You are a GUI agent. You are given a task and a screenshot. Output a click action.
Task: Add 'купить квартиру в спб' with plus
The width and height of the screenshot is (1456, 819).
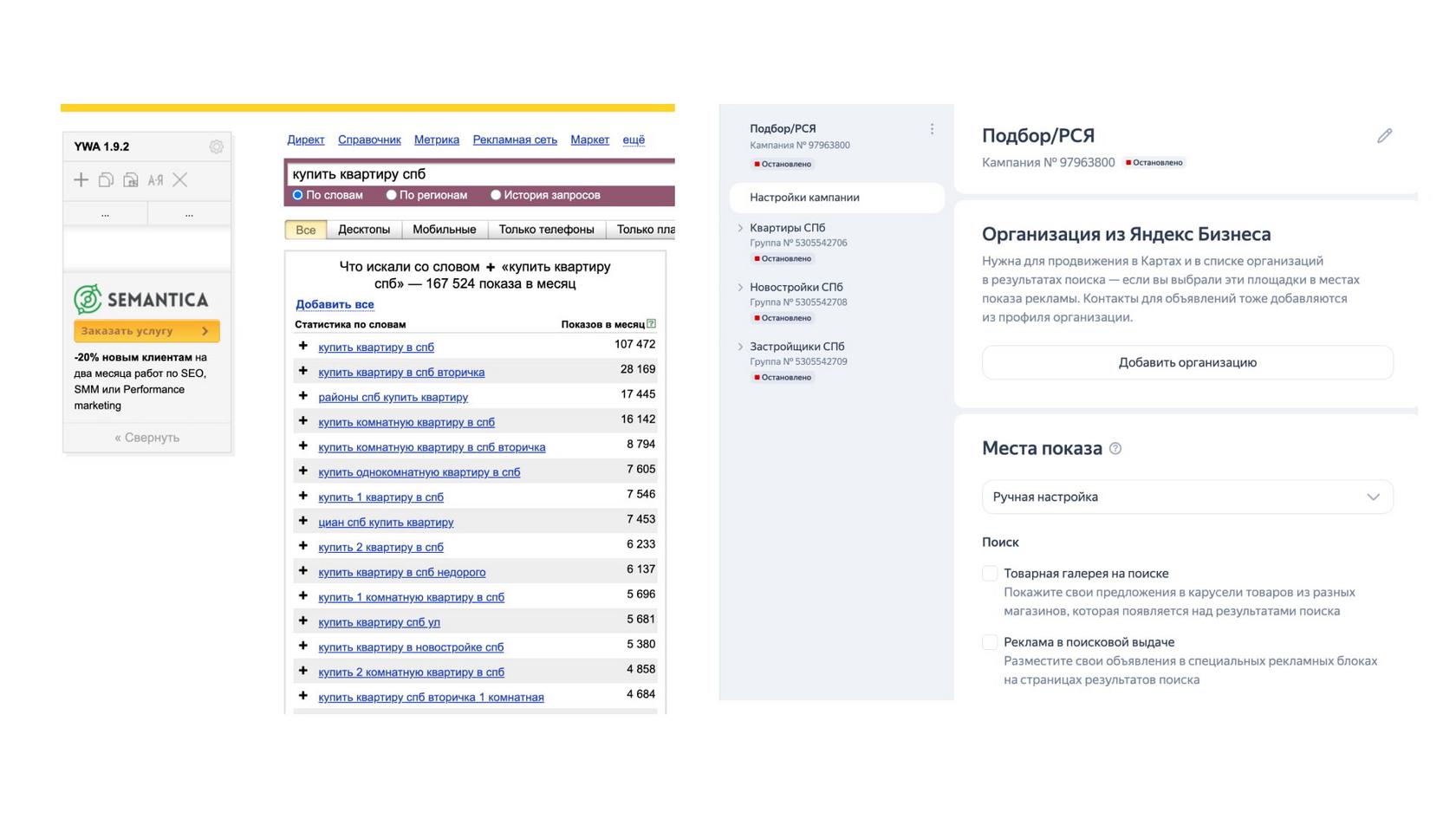303,346
